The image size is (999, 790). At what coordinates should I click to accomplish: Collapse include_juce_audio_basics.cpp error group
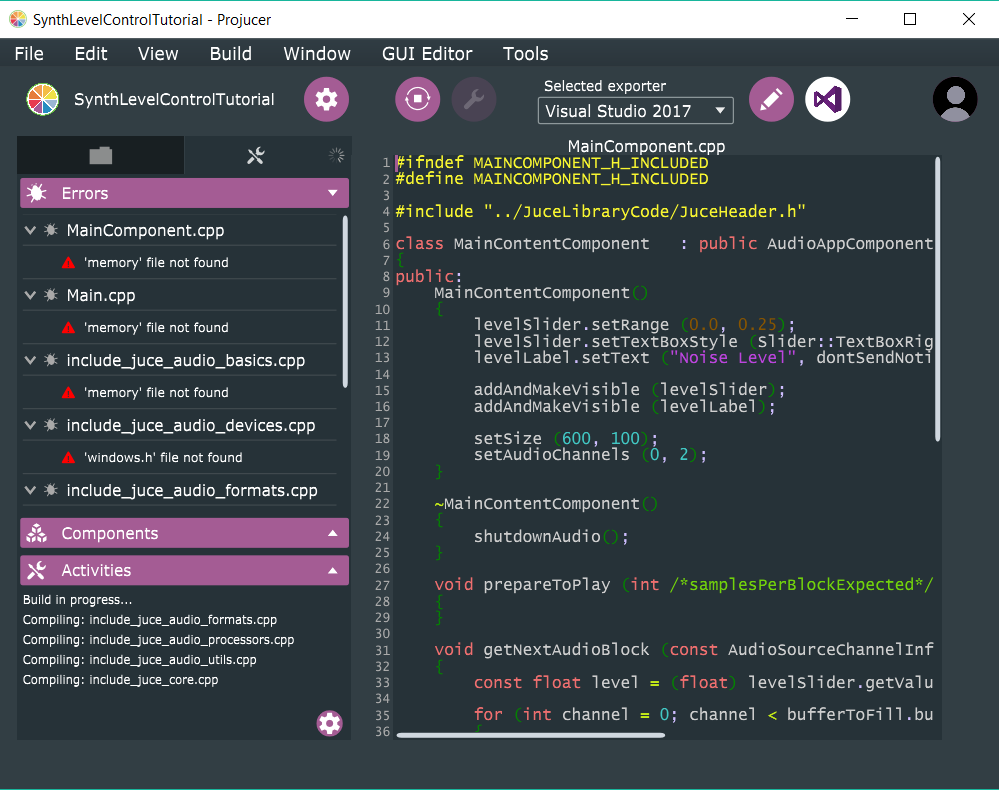tap(30, 360)
